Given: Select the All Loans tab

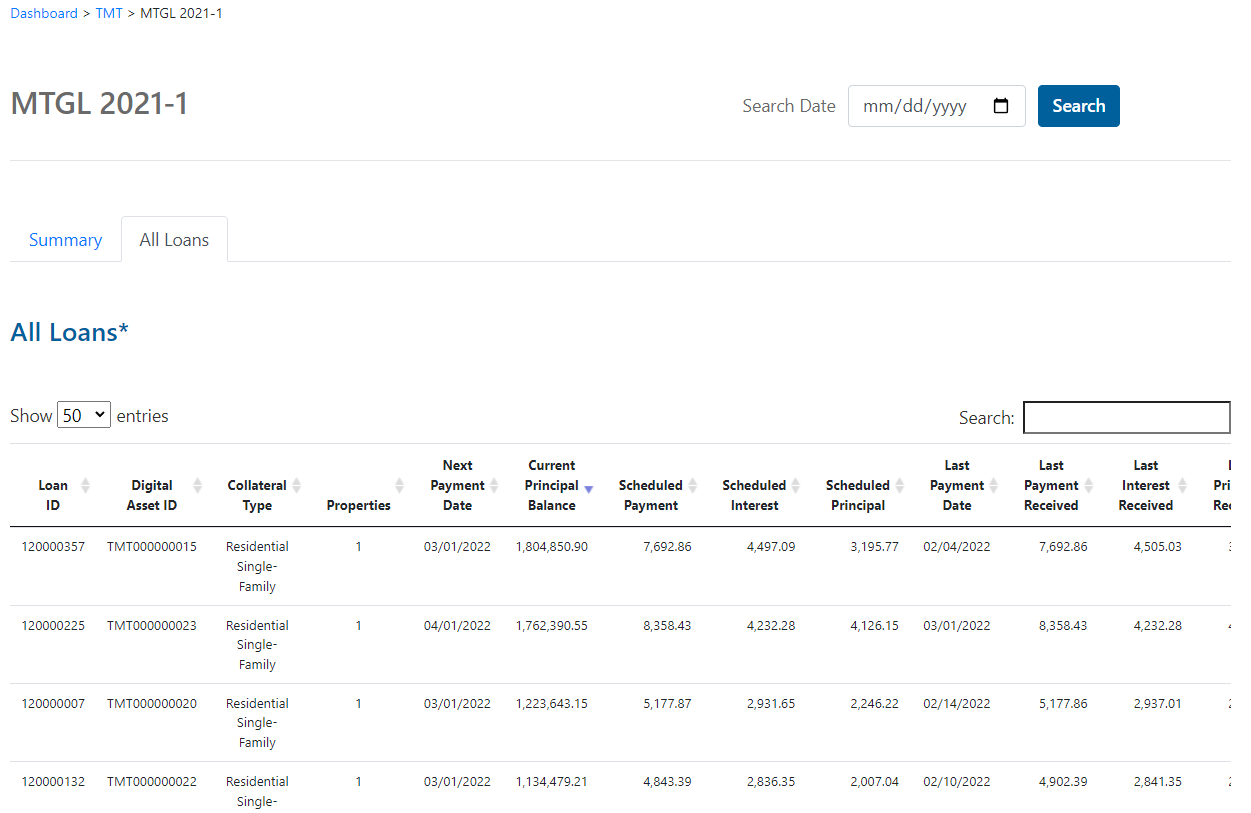Looking at the screenshot, I should pyautogui.click(x=174, y=240).
